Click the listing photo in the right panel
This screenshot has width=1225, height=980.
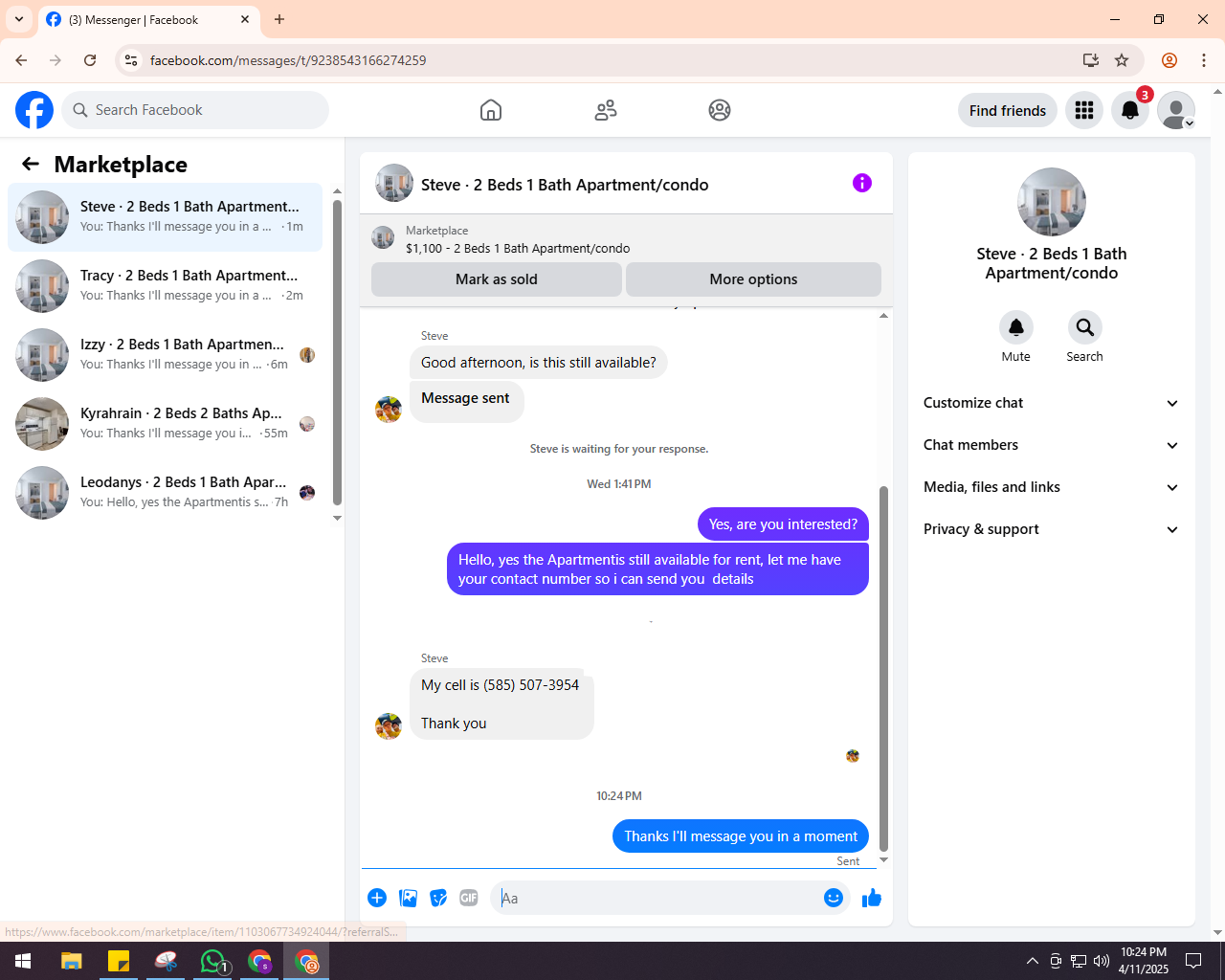coord(1052,202)
